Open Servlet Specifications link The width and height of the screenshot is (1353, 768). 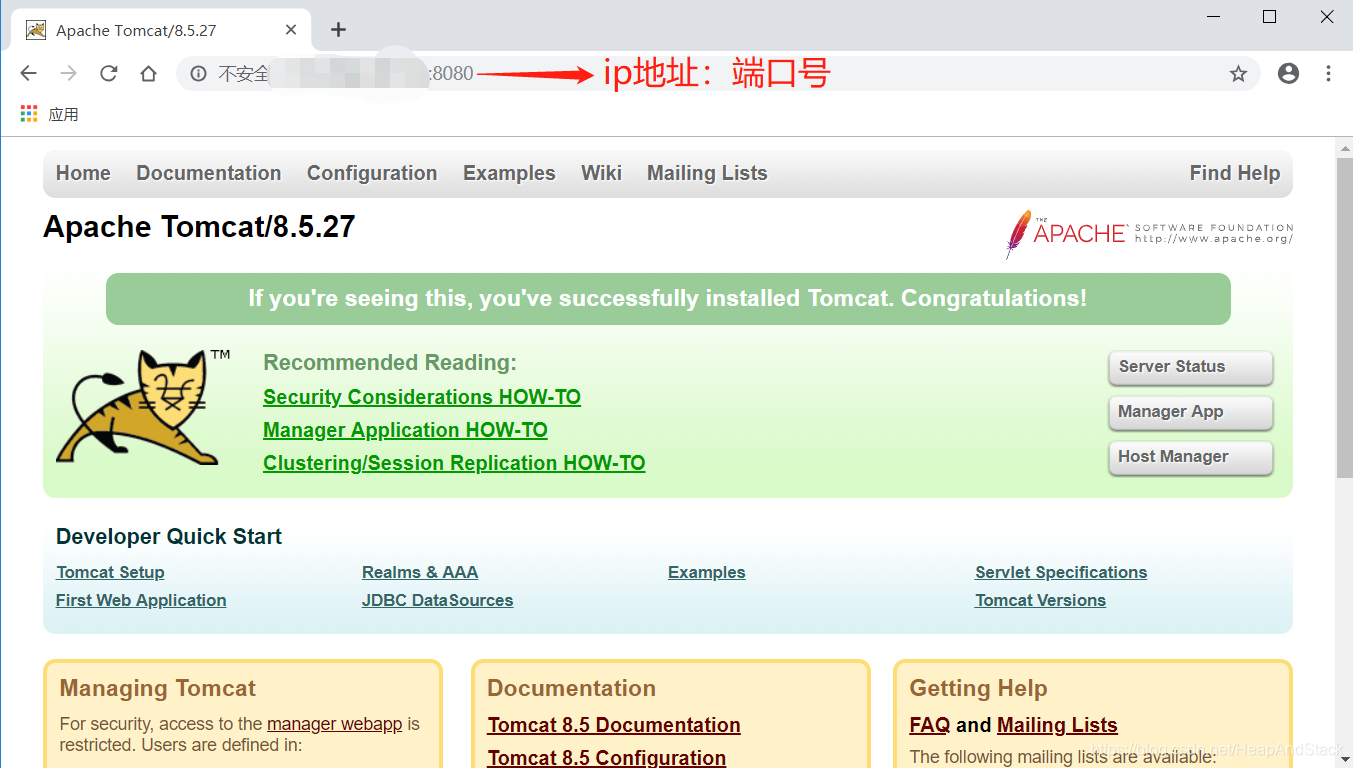[x=1061, y=572]
